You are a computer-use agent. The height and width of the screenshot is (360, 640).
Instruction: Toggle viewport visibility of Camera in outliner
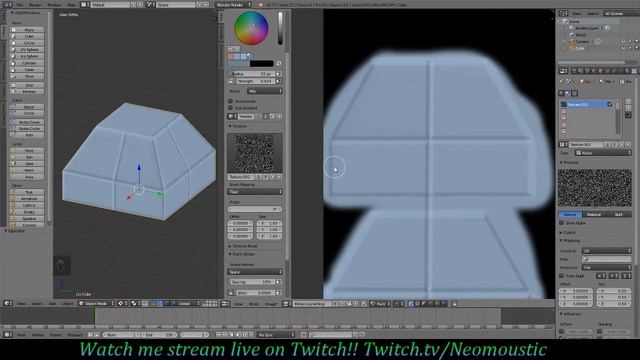click(x=623, y=42)
